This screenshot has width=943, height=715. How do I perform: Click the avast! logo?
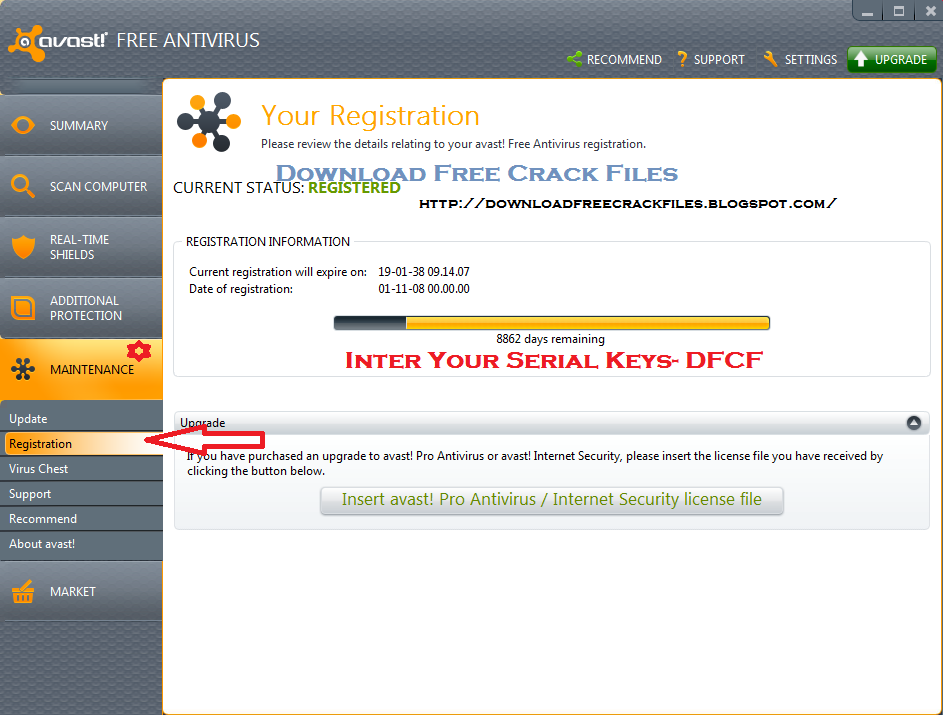[x=58, y=42]
